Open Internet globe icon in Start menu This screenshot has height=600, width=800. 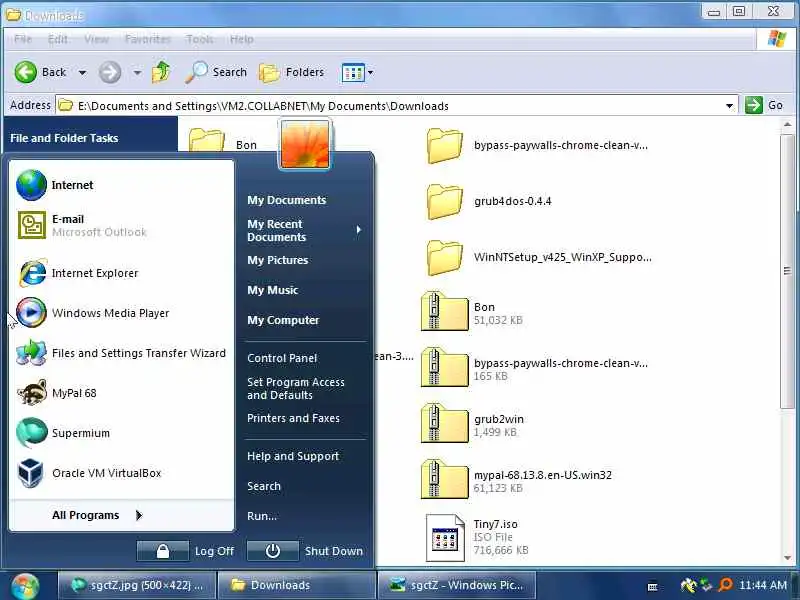31,185
